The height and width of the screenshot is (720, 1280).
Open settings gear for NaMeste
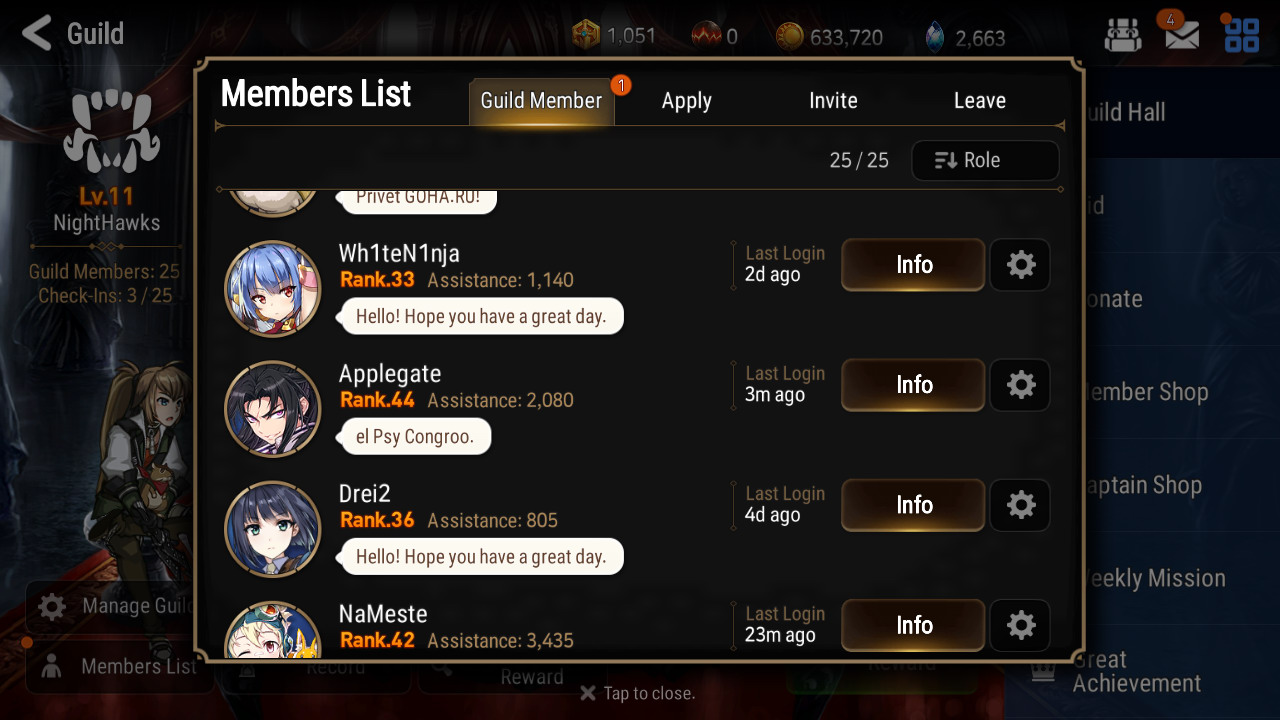tap(1020, 625)
